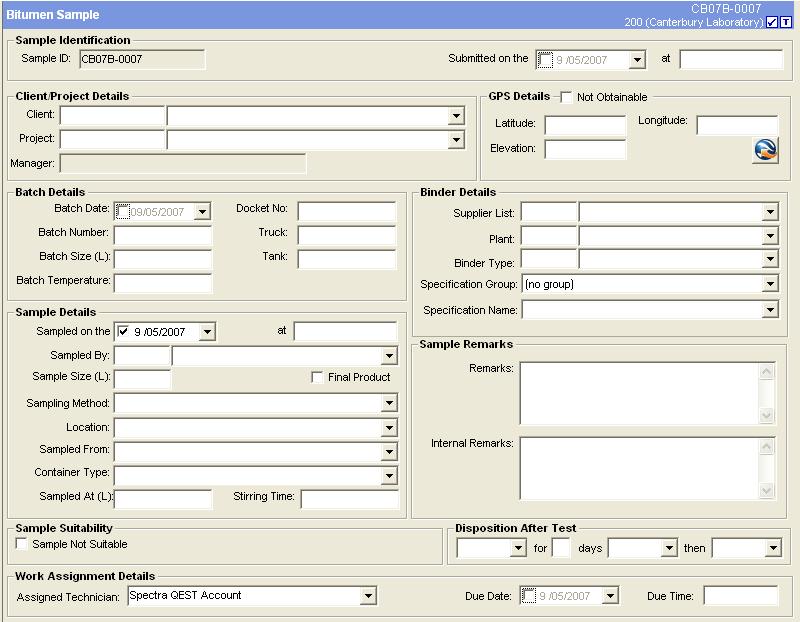Open the Sampling Method dropdown
This screenshot has height=622, width=800.
(x=389, y=404)
